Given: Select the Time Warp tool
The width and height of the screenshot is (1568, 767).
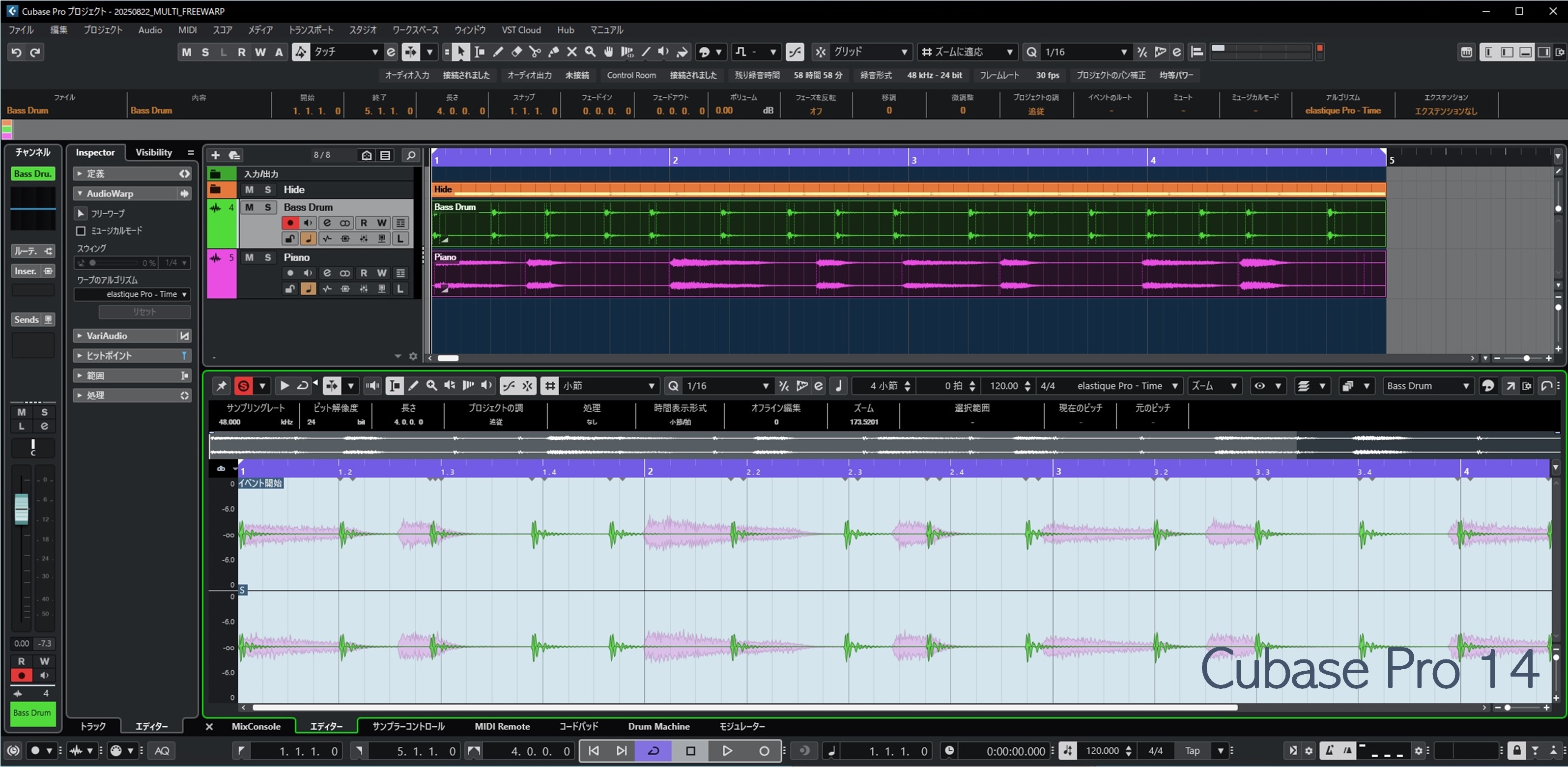Looking at the screenshot, I should pos(627,53).
